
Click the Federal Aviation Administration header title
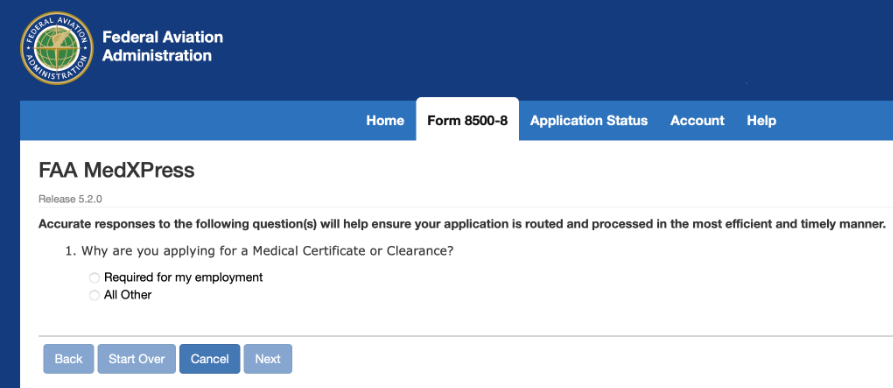[163, 46]
